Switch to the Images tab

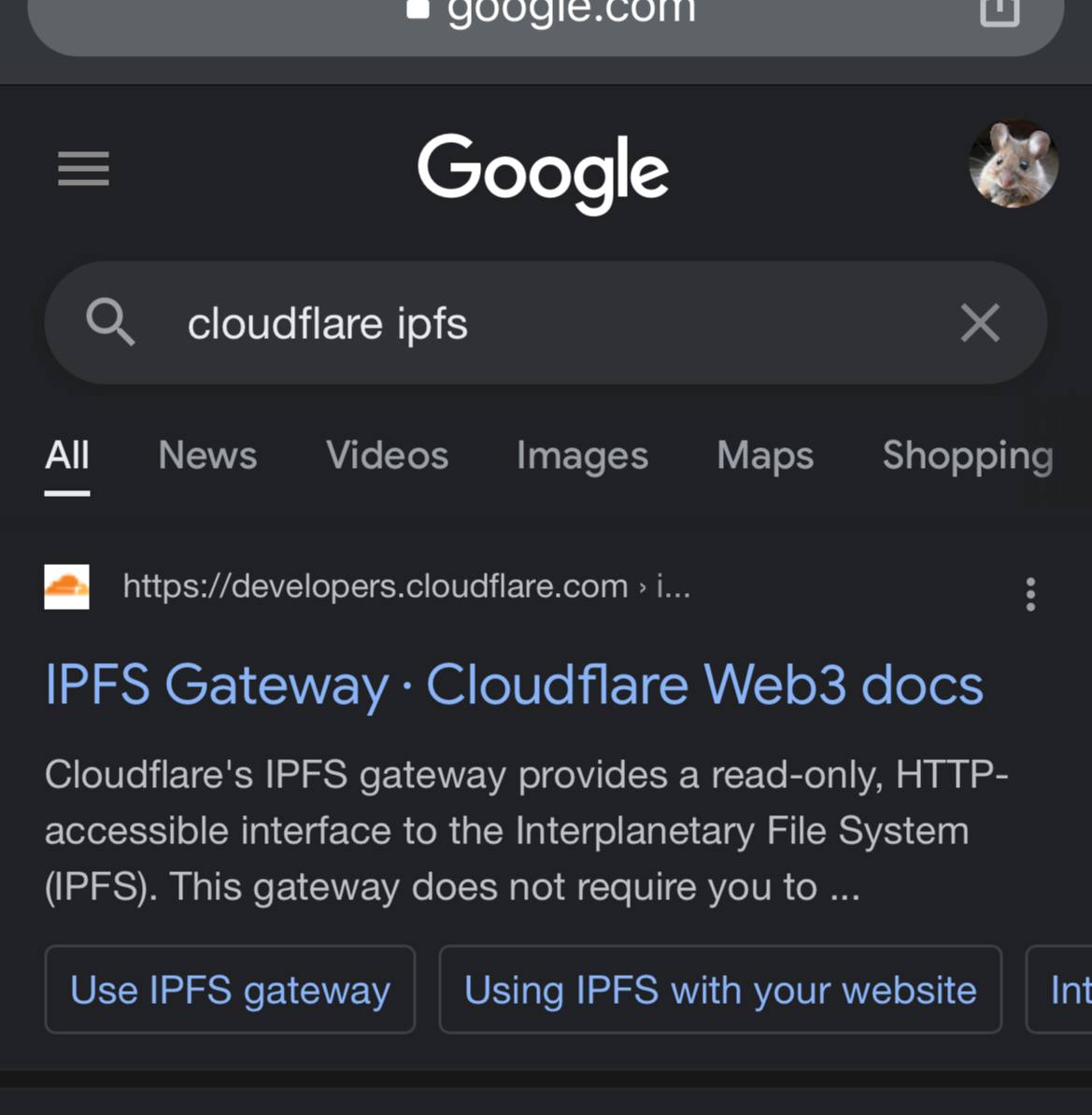[x=582, y=456]
